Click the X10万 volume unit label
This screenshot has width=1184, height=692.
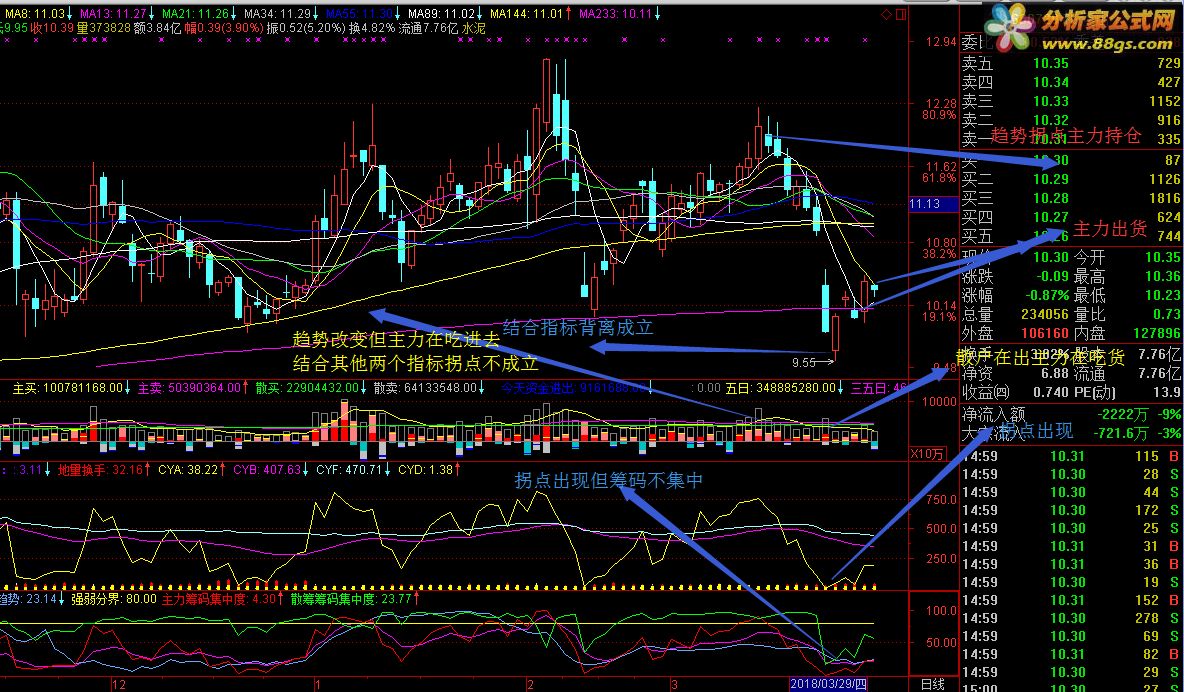[x=927, y=453]
